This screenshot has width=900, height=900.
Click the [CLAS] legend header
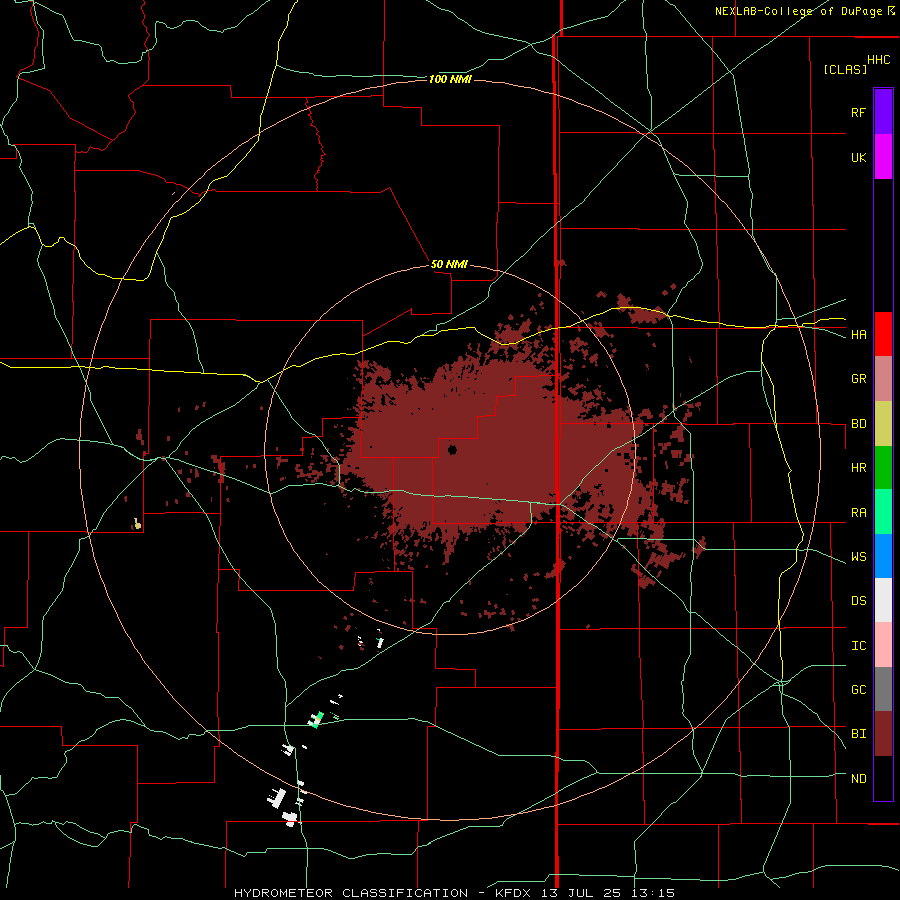pos(845,69)
